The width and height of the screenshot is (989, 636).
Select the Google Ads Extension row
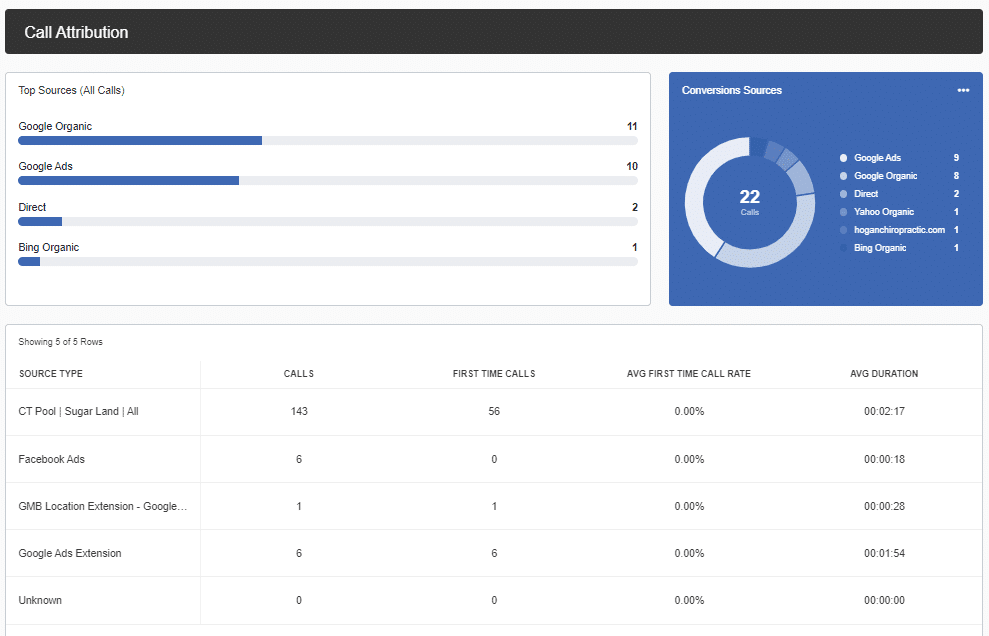click(x=70, y=553)
